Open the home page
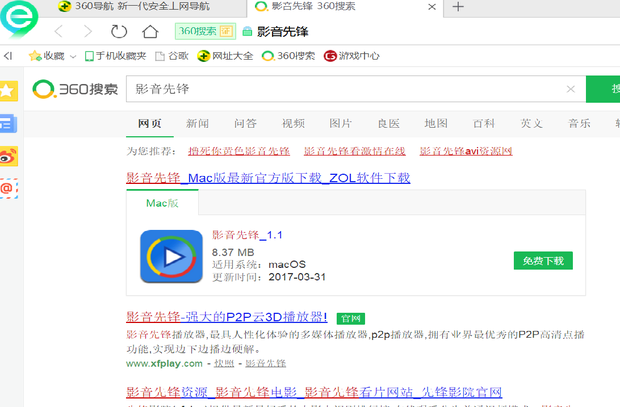This screenshot has height=407, width=620. tap(150, 32)
